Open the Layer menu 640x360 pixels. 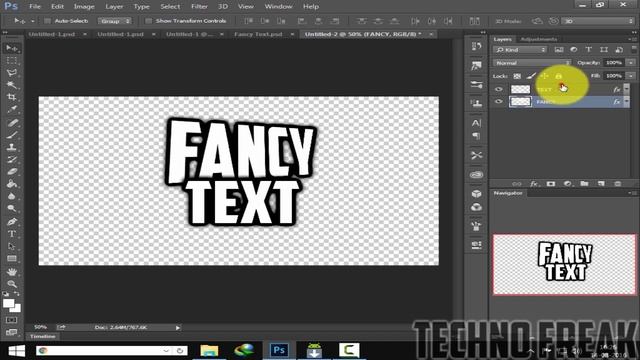point(114,7)
